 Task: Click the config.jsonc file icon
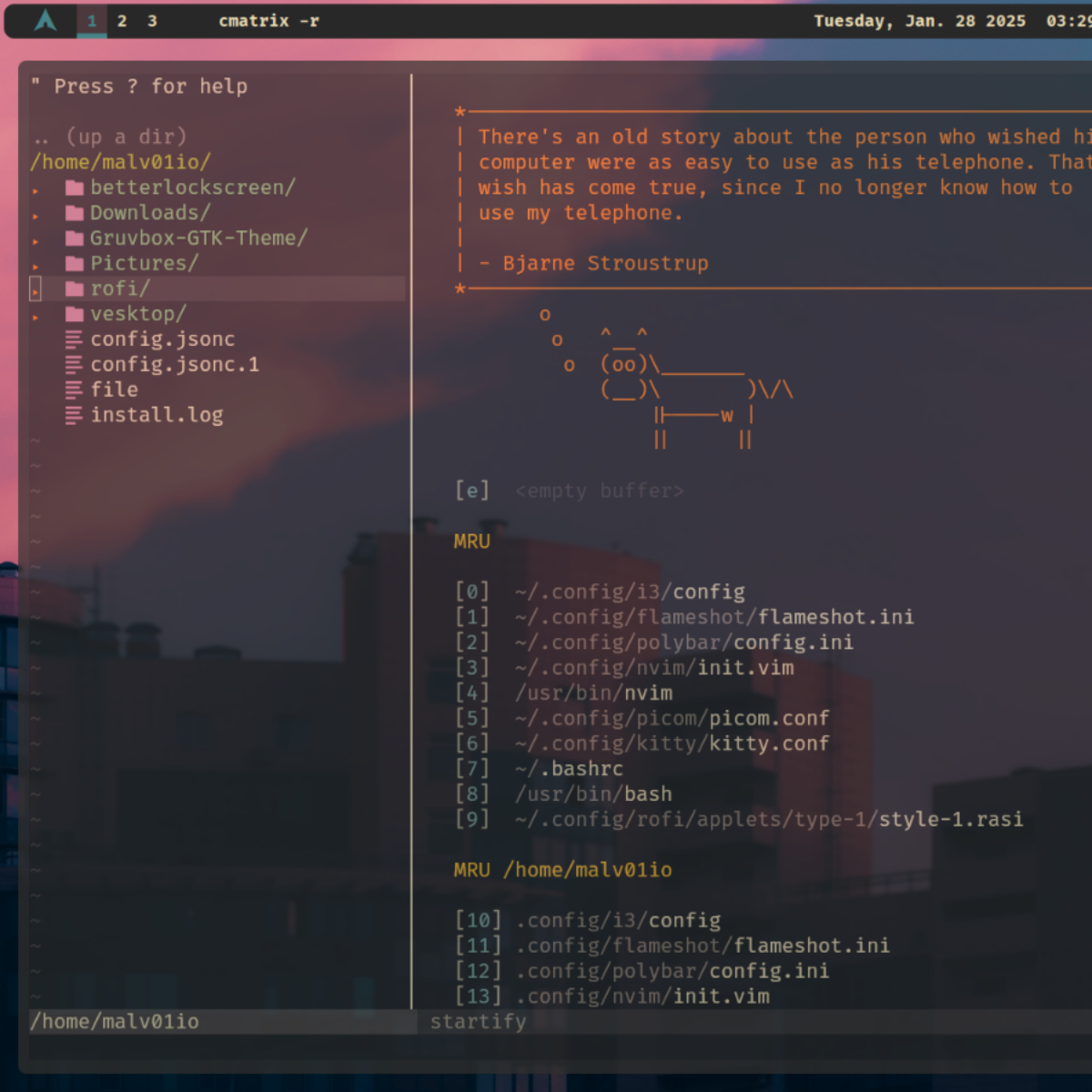(74, 339)
